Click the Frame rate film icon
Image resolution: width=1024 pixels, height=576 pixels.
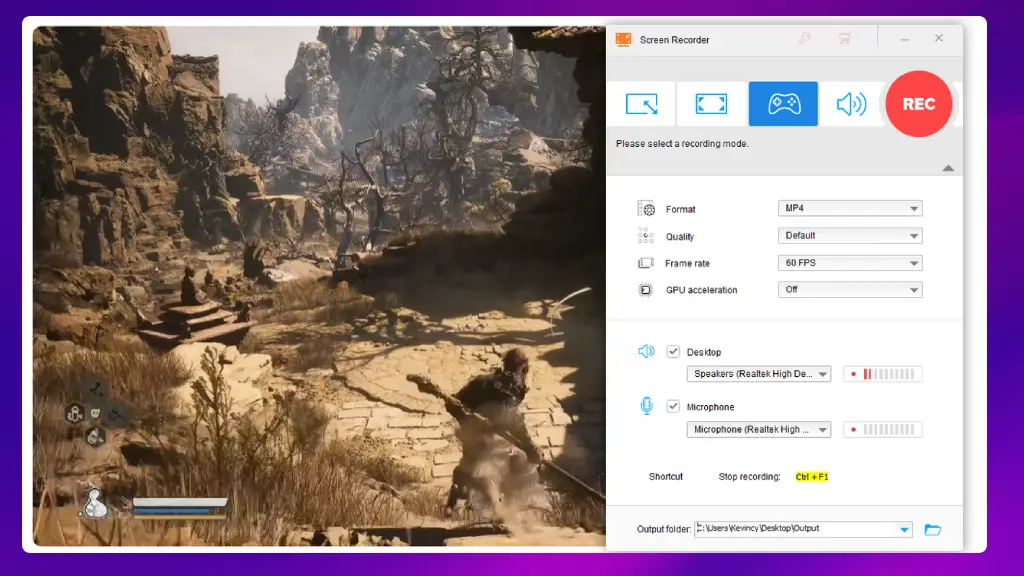tap(645, 263)
